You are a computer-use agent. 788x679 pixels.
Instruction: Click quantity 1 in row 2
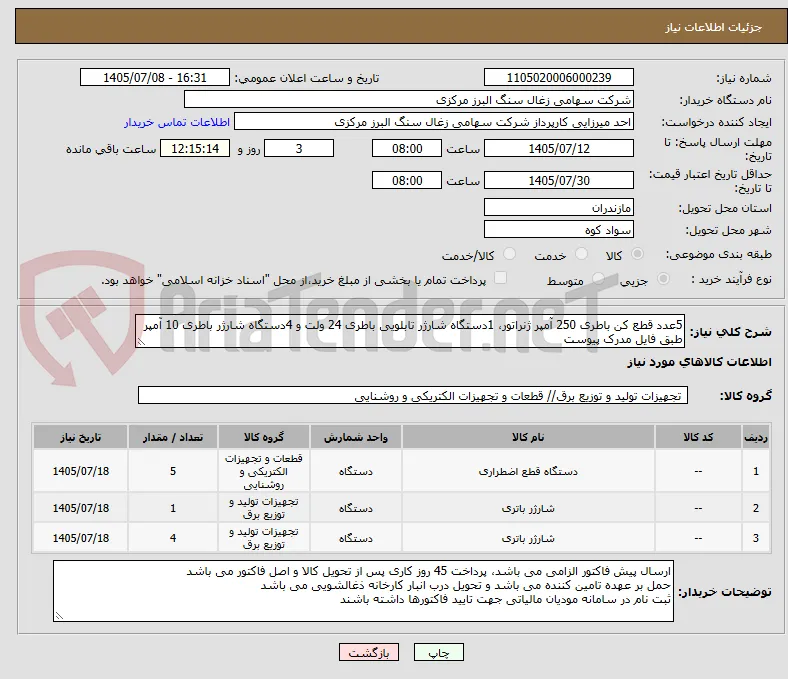pos(173,508)
